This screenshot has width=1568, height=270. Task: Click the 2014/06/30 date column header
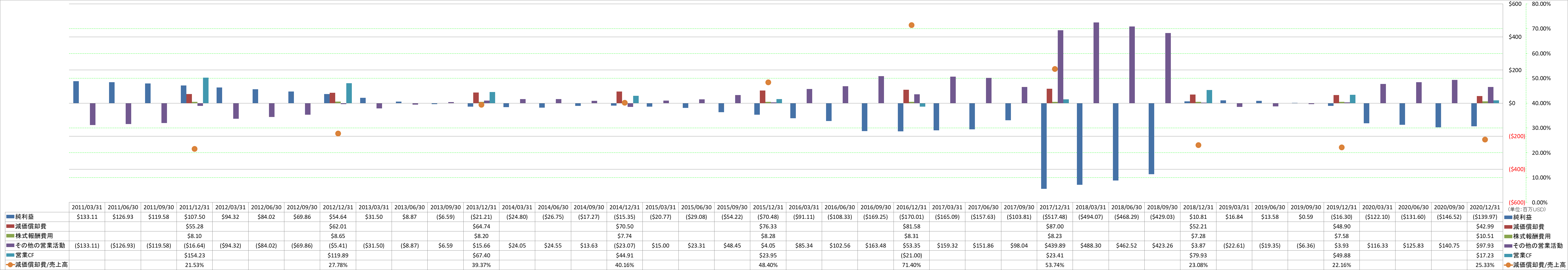[553, 207]
